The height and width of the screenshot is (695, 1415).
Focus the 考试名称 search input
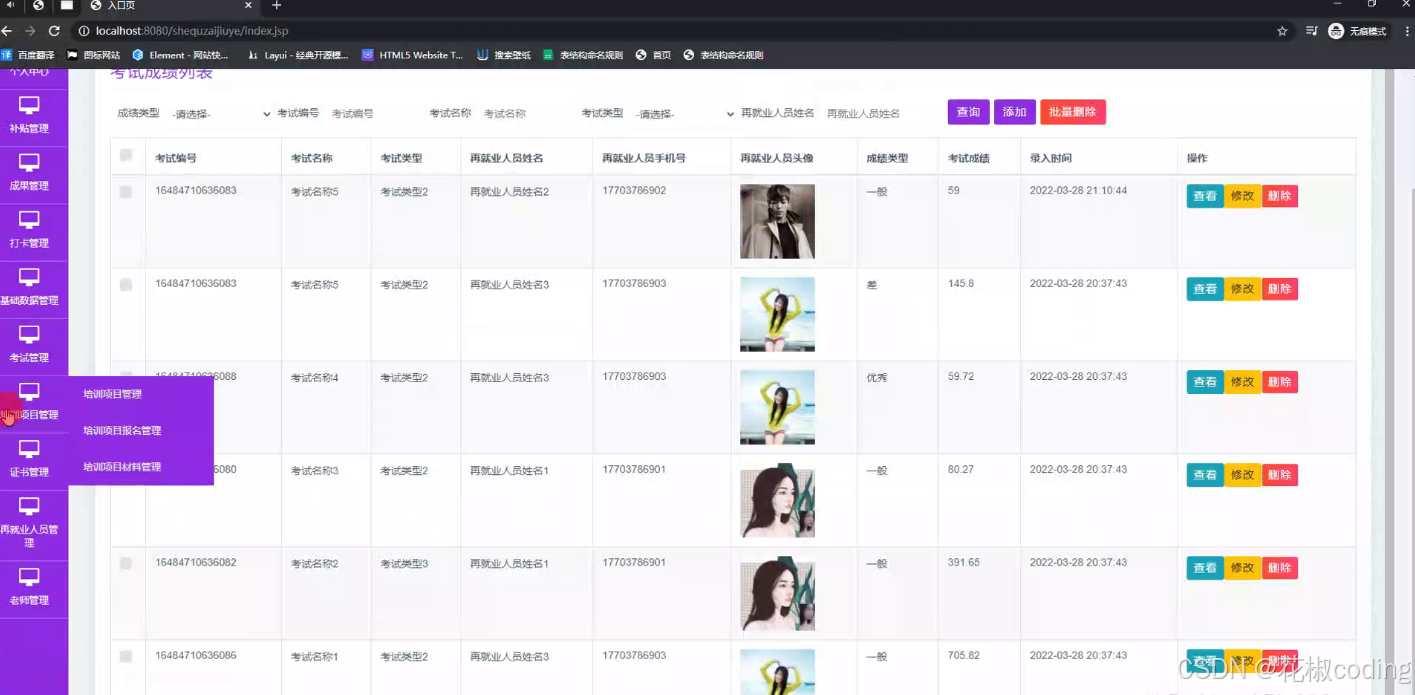[525, 114]
